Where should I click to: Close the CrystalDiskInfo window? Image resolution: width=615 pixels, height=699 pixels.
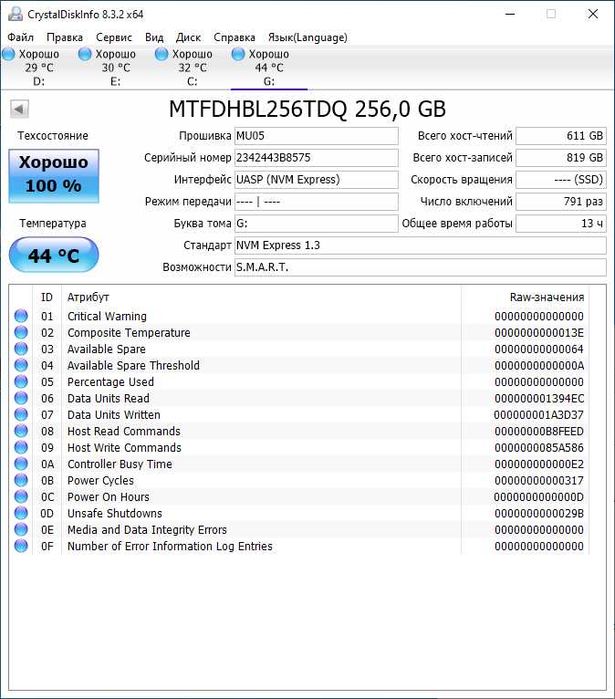click(593, 14)
